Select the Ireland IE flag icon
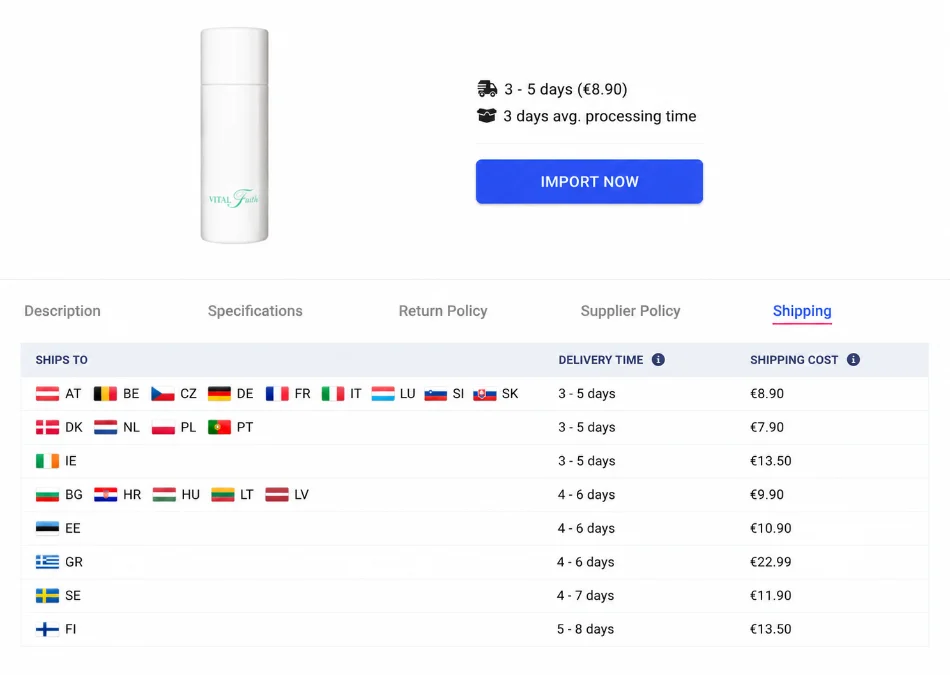This screenshot has width=950, height=675. click(x=47, y=461)
